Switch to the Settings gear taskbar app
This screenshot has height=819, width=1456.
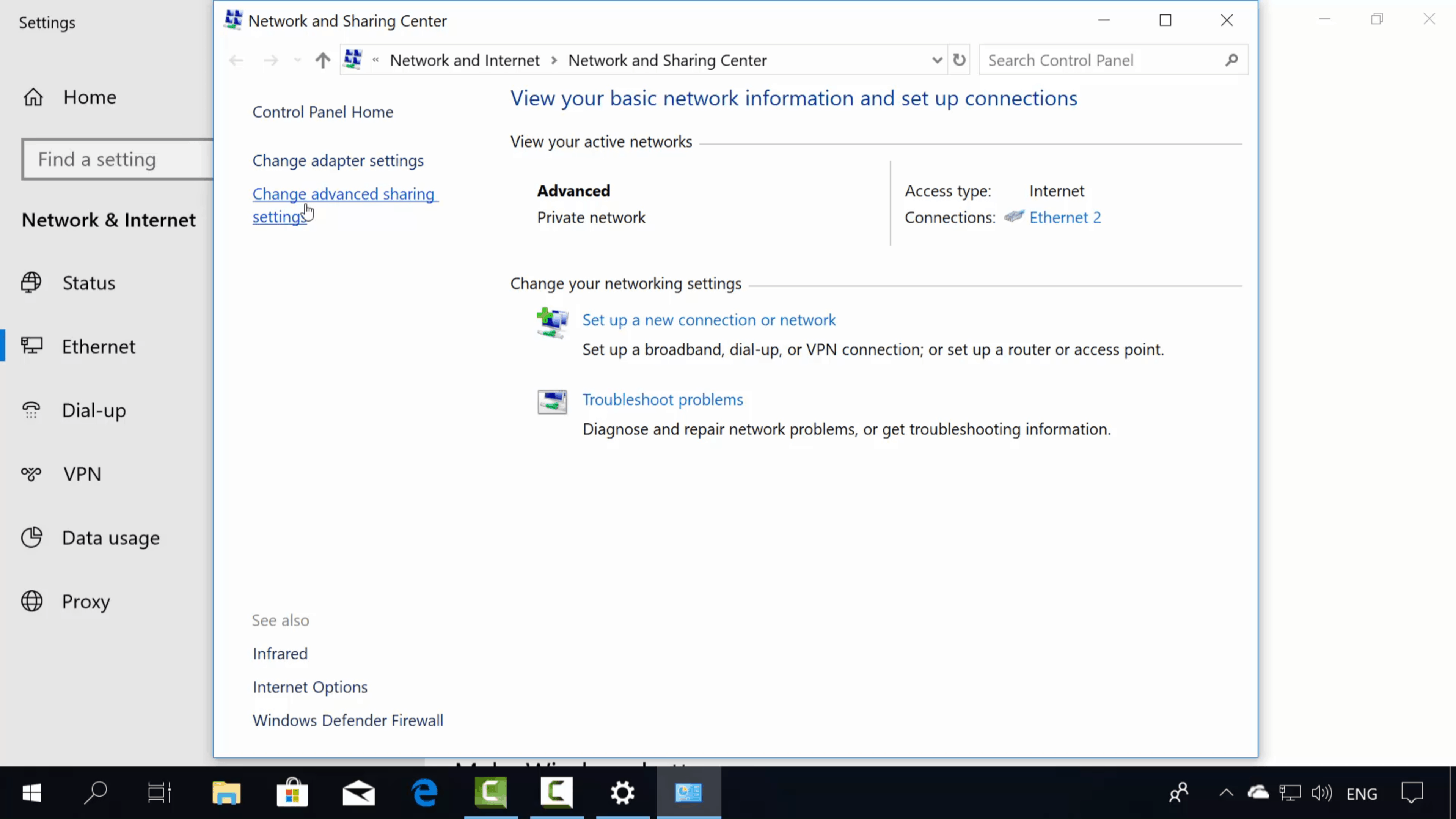pos(623,793)
